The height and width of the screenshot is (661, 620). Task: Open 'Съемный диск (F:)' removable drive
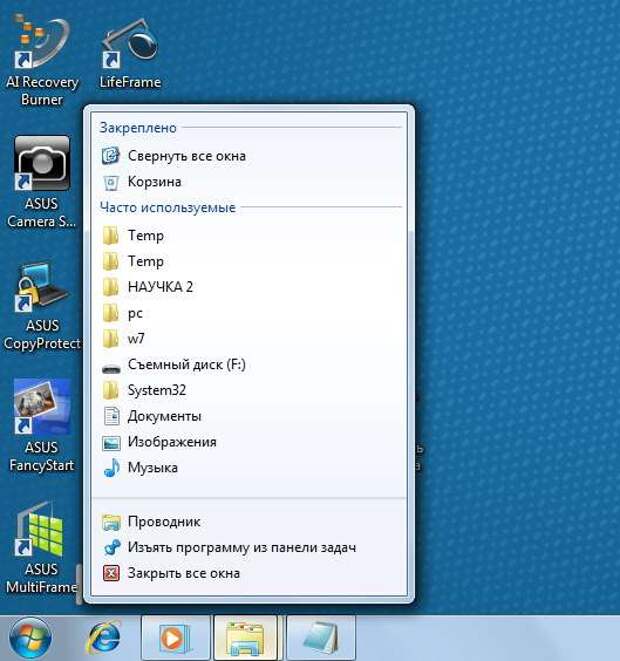[x=186, y=365]
